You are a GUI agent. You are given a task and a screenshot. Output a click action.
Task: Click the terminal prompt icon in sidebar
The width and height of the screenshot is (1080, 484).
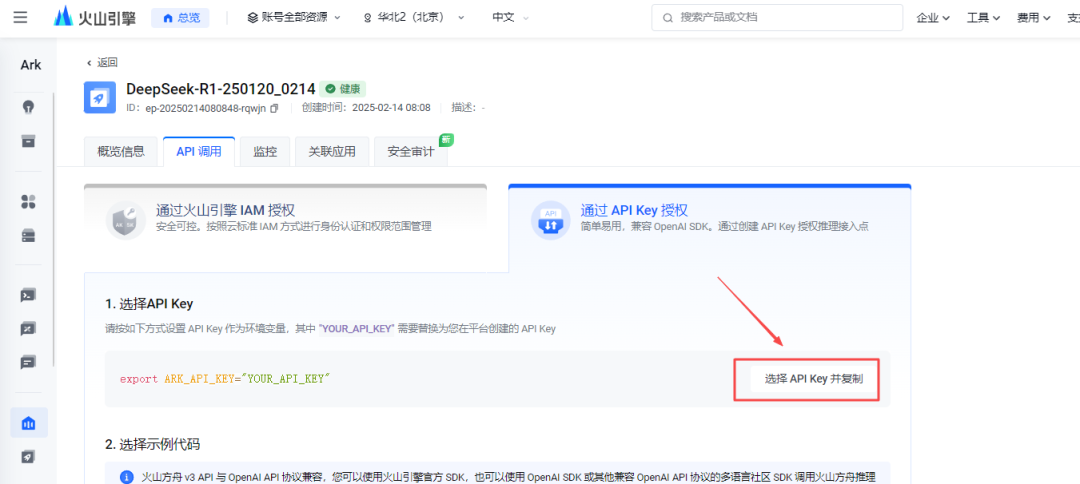(28, 295)
